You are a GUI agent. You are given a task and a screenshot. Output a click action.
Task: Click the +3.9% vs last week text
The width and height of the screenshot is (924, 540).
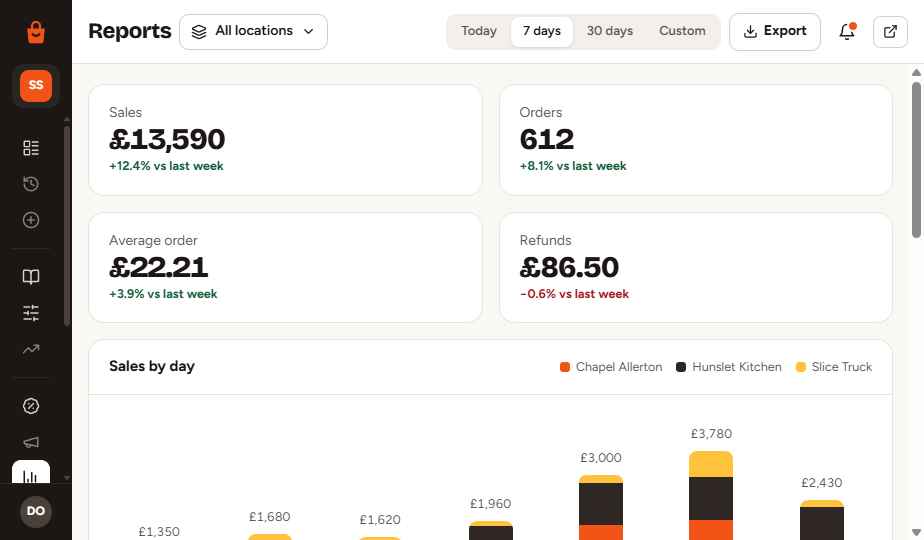163,294
